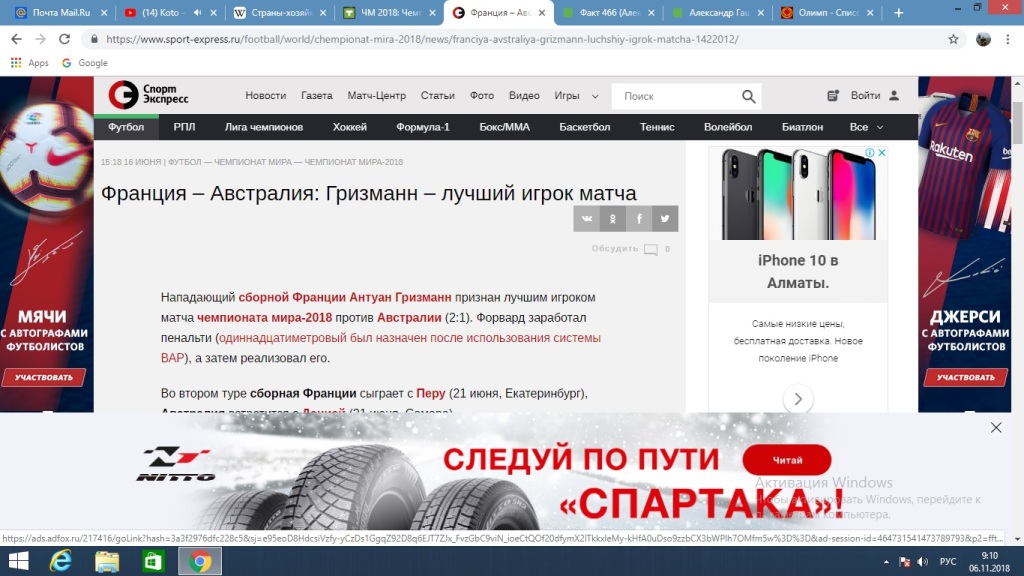Open the Видео section

[524, 95]
